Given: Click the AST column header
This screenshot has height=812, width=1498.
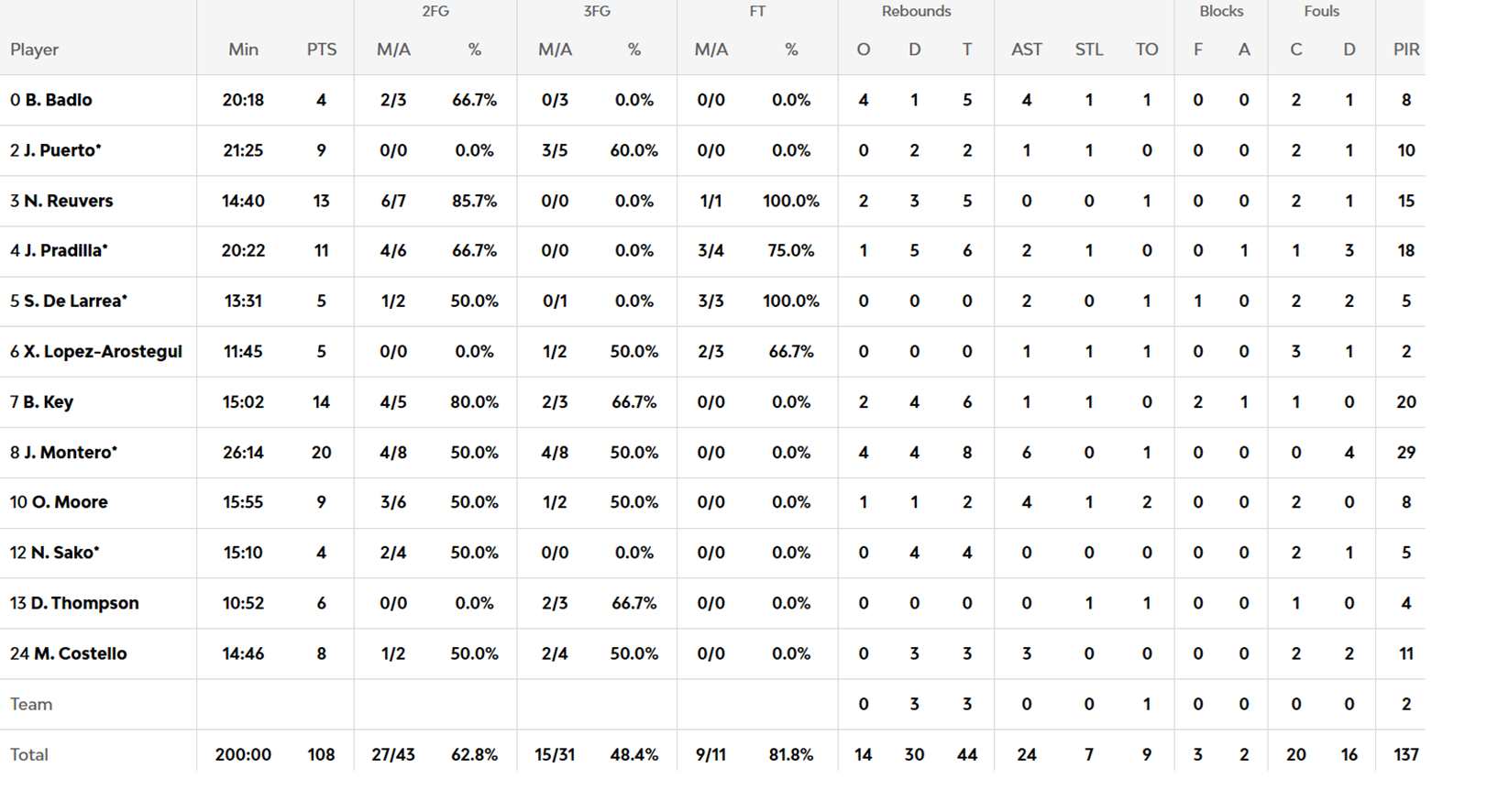Looking at the screenshot, I should (1026, 49).
